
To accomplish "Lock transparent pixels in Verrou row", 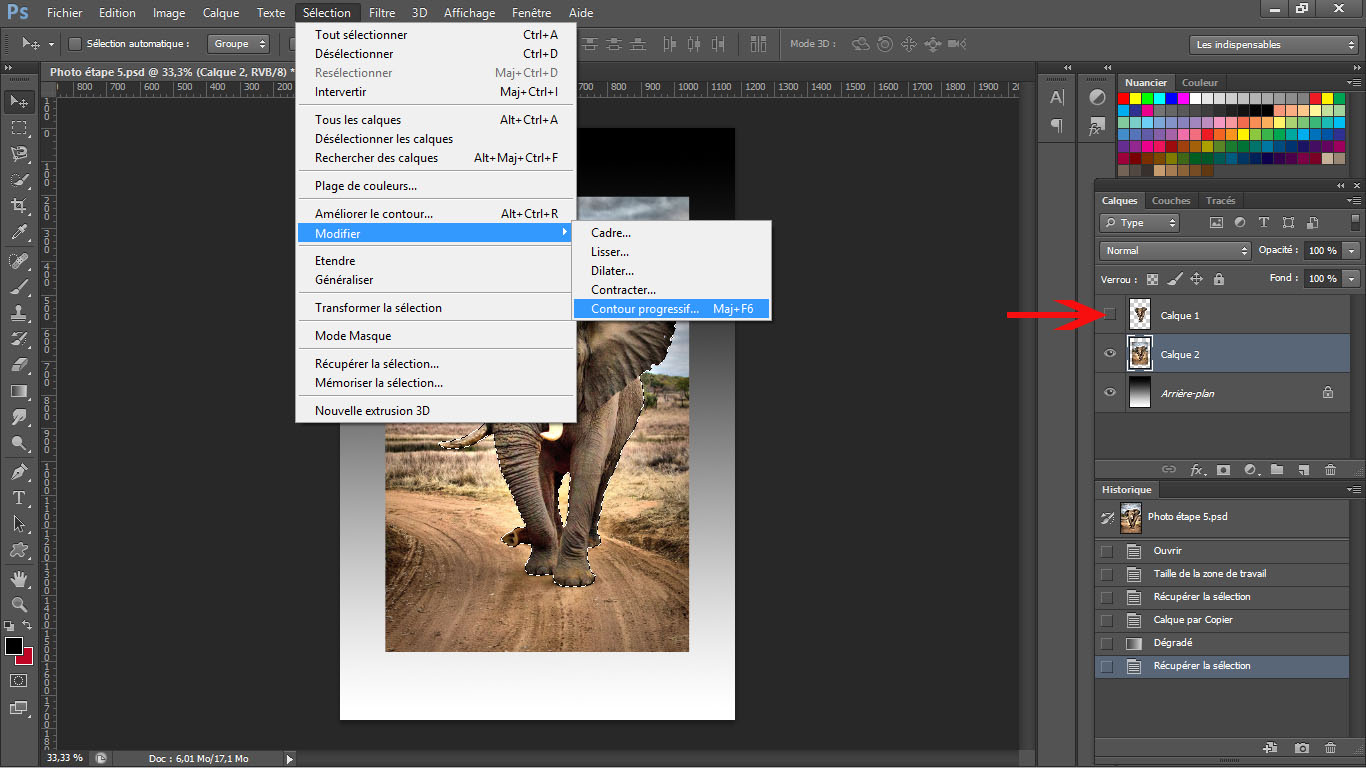I will coord(1152,279).
